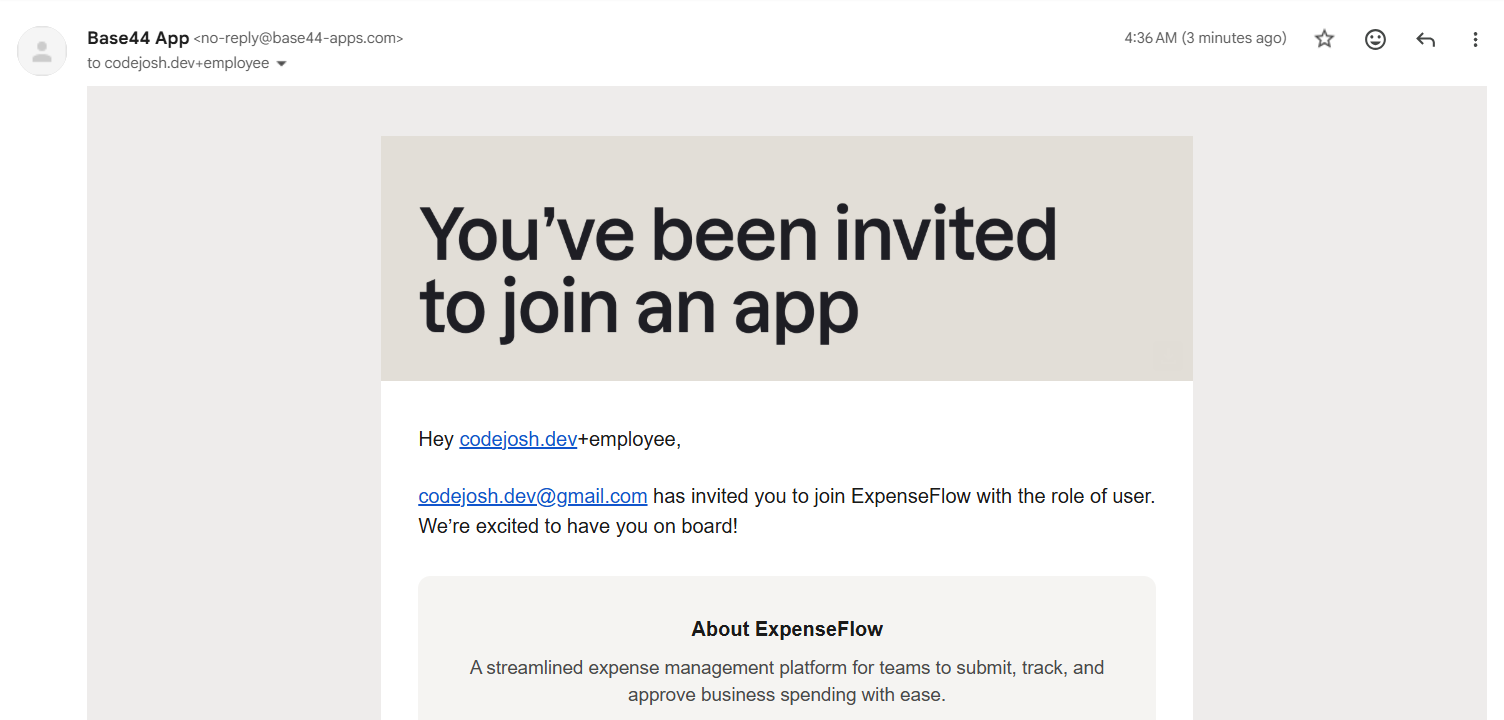
Task: Expand recipient details arrow beside codejosh.dev+employee
Action: [281, 63]
